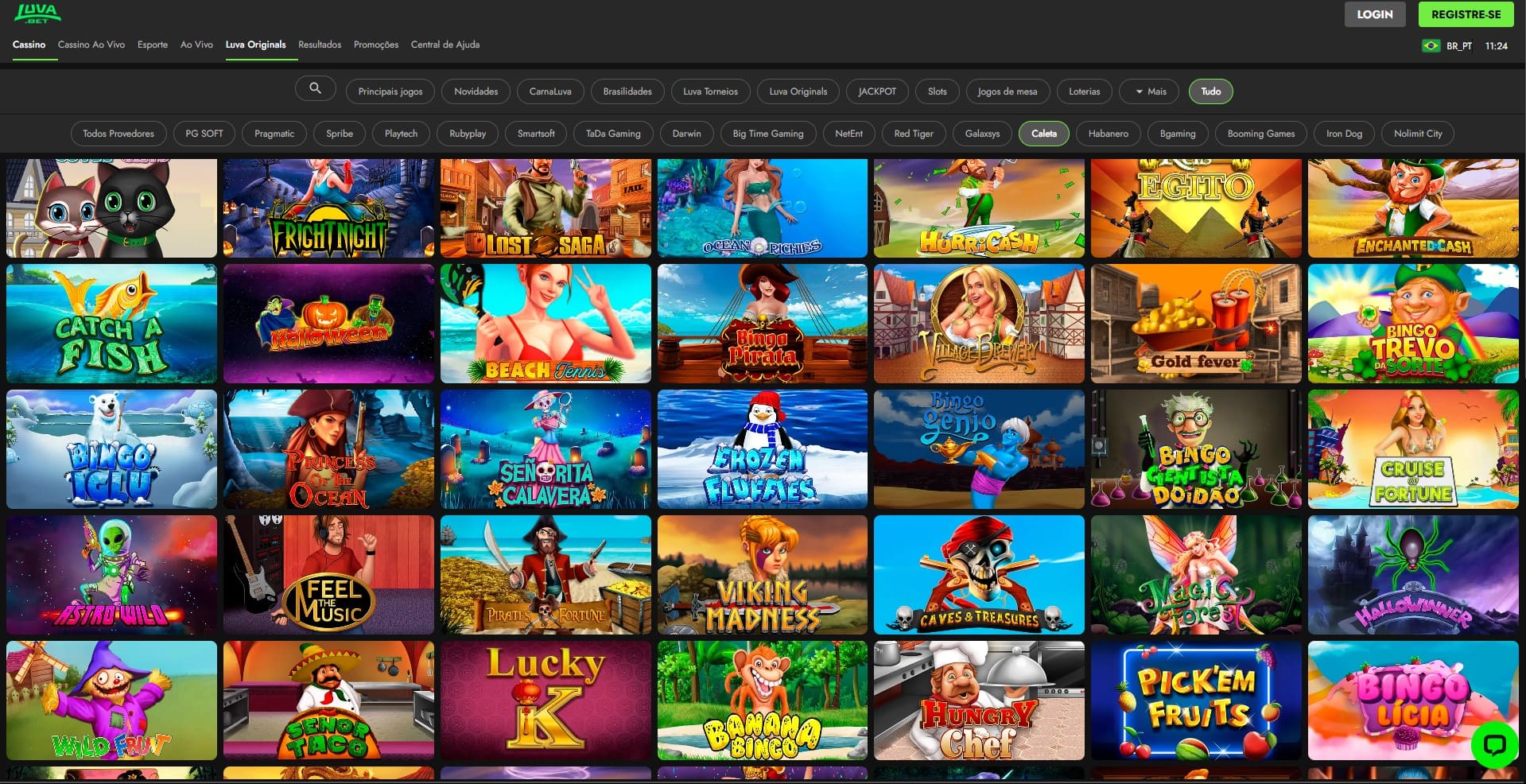Go to the Luva Originals nav tab

tap(255, 45)
